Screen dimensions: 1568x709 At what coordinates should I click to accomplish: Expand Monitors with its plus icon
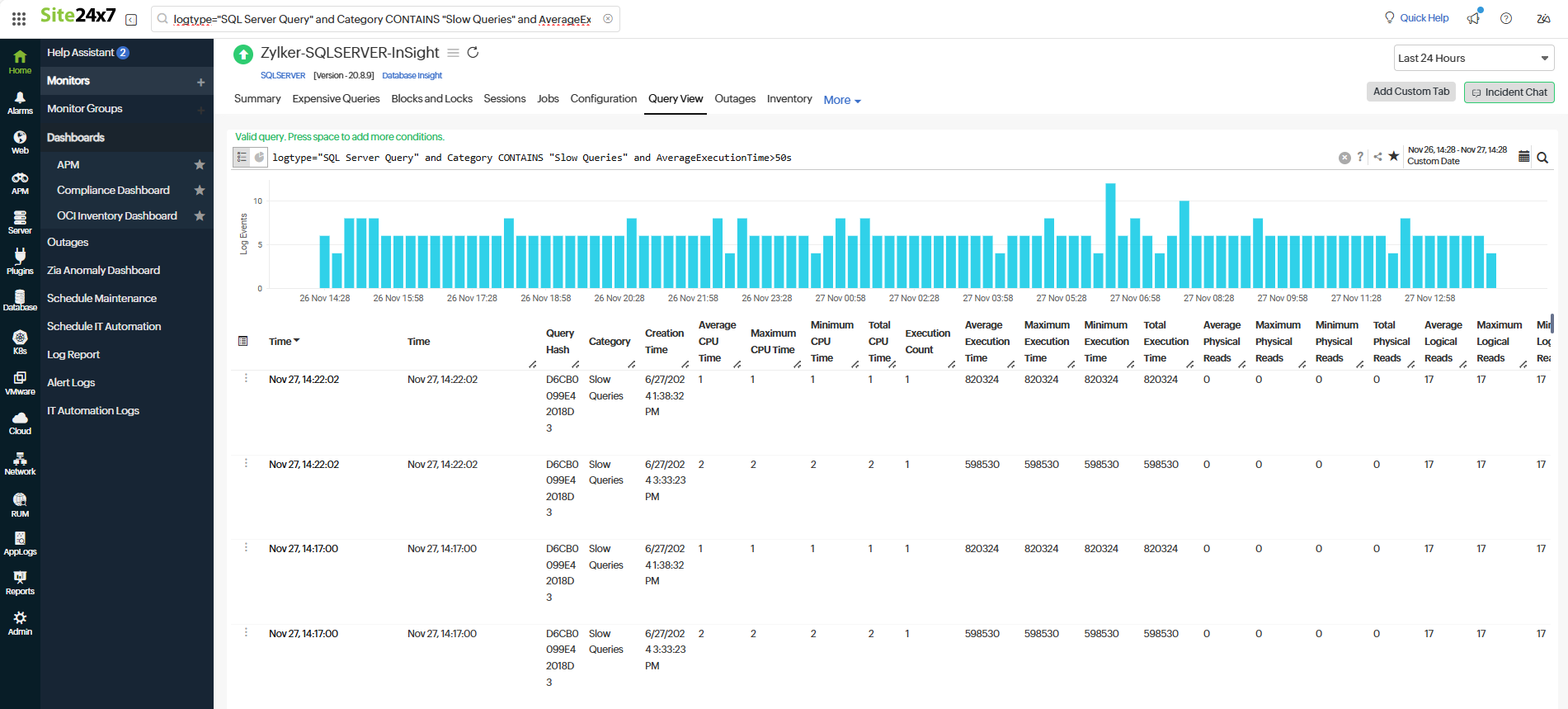click(x=200, y=82)
